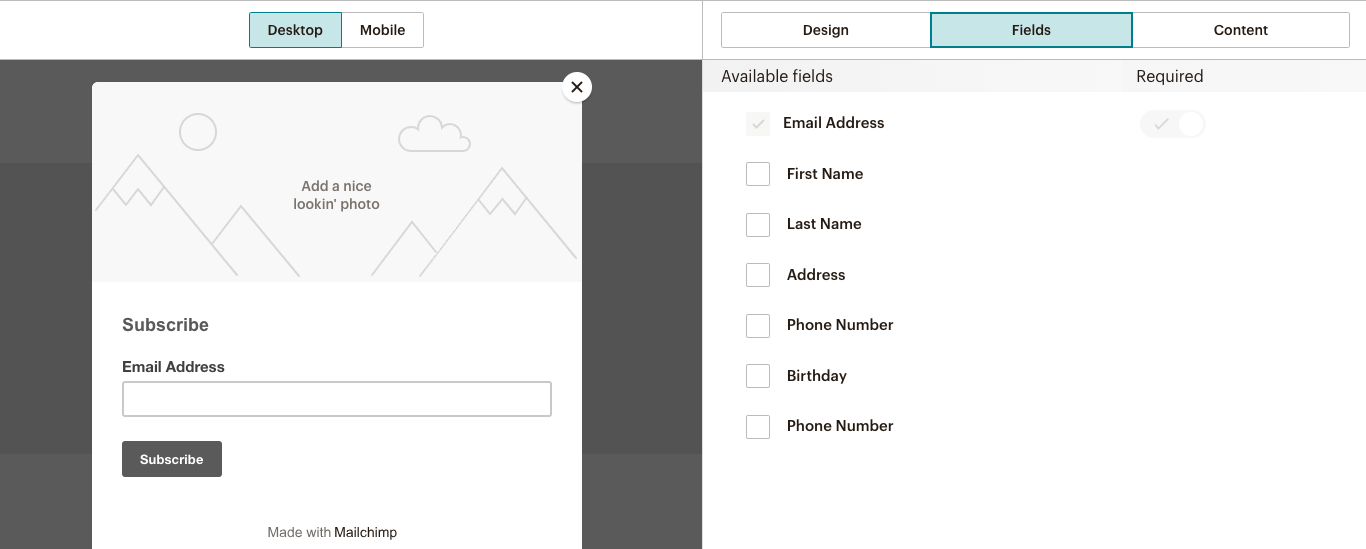Screen dimensions: 1366x549
Task: Click the photo placeholder image area
Action: pos(337,182)
